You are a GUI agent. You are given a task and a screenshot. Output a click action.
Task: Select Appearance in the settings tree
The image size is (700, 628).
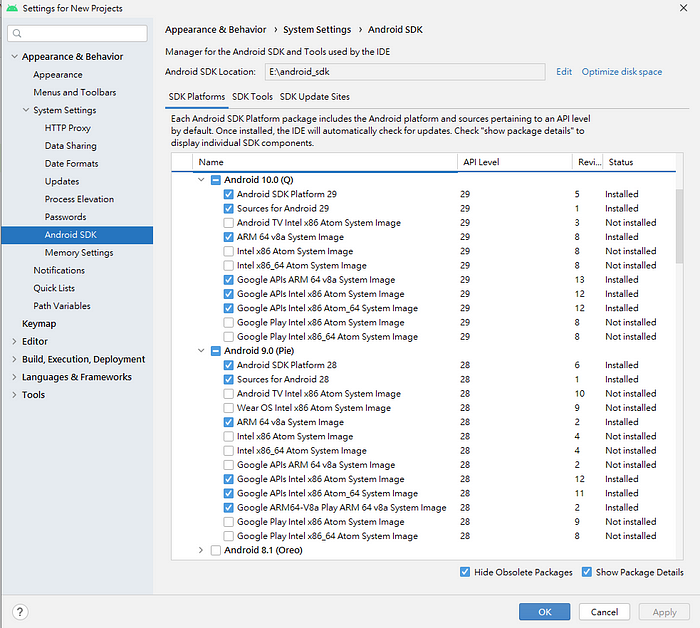58,75
